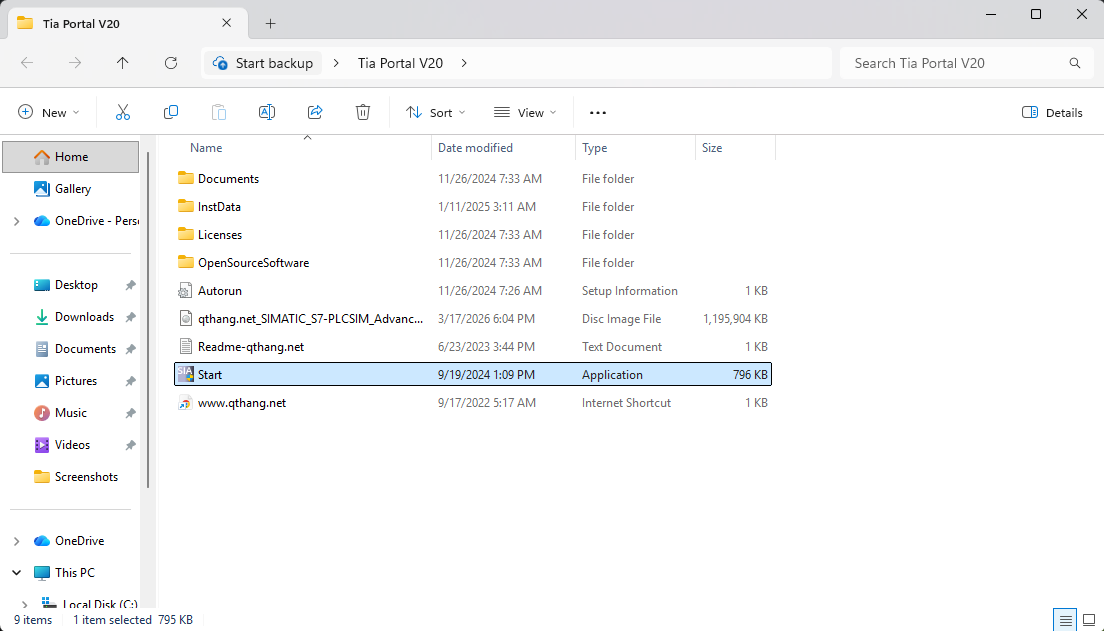Expand the OneDrive - Personal tree node
This screenshot has width=1104, height=631.
16,221
